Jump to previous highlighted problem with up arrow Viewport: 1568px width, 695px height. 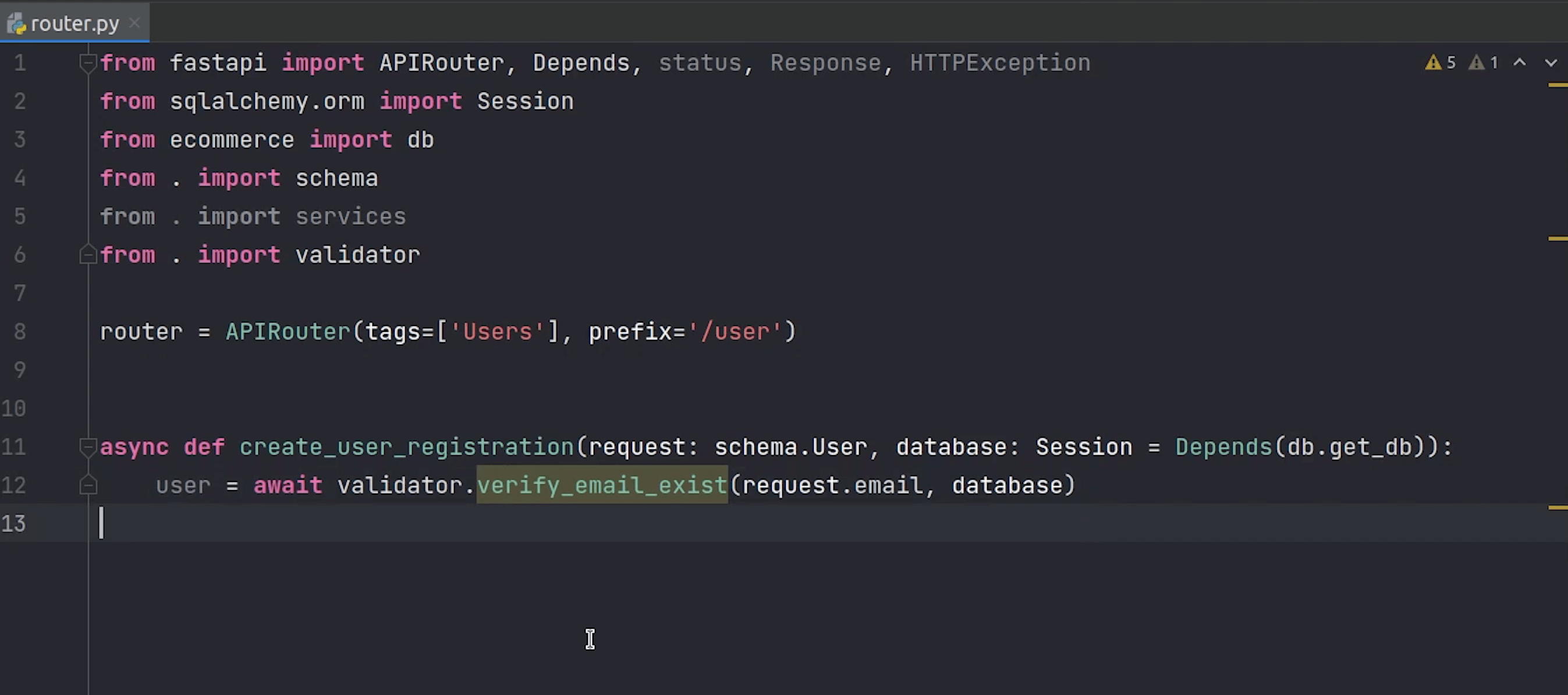1519,63
